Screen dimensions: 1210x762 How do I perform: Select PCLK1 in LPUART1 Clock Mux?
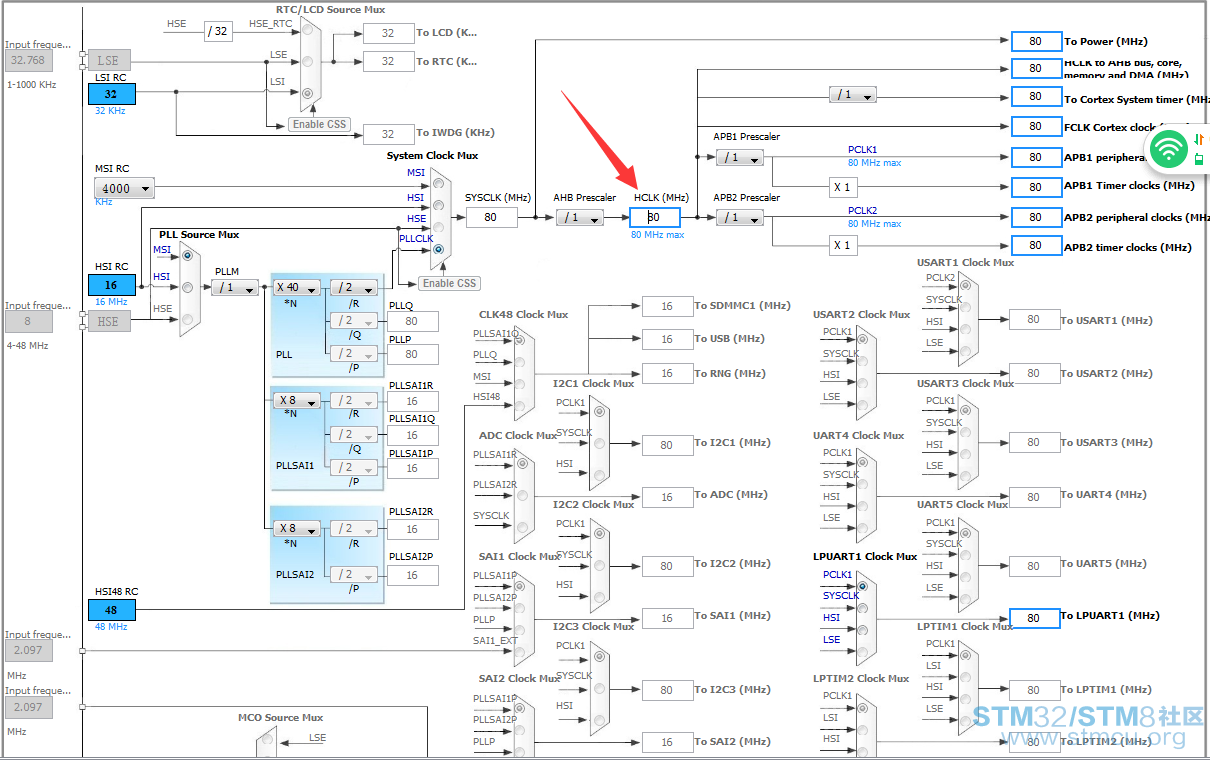point(862,585)
